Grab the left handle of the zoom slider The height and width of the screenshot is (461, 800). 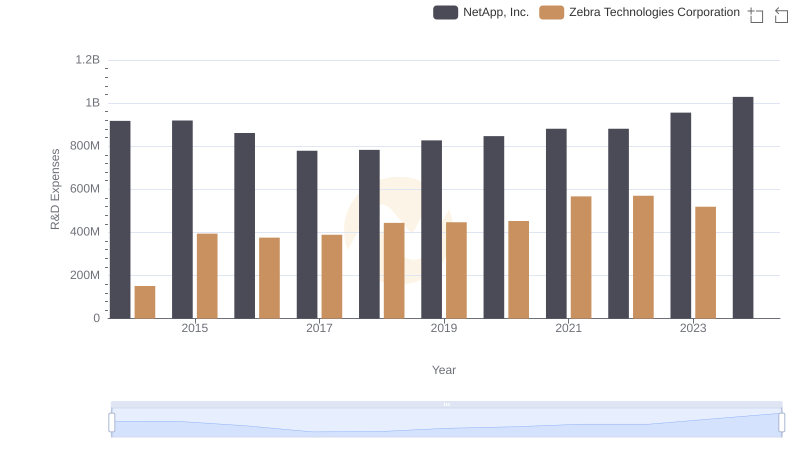point(112,423)
